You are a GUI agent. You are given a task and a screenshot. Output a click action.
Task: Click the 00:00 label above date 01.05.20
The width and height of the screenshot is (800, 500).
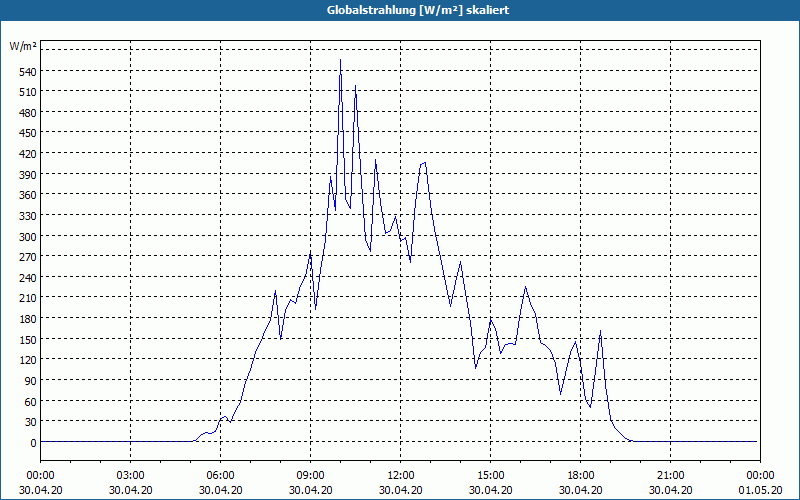[x=760, y=476]
